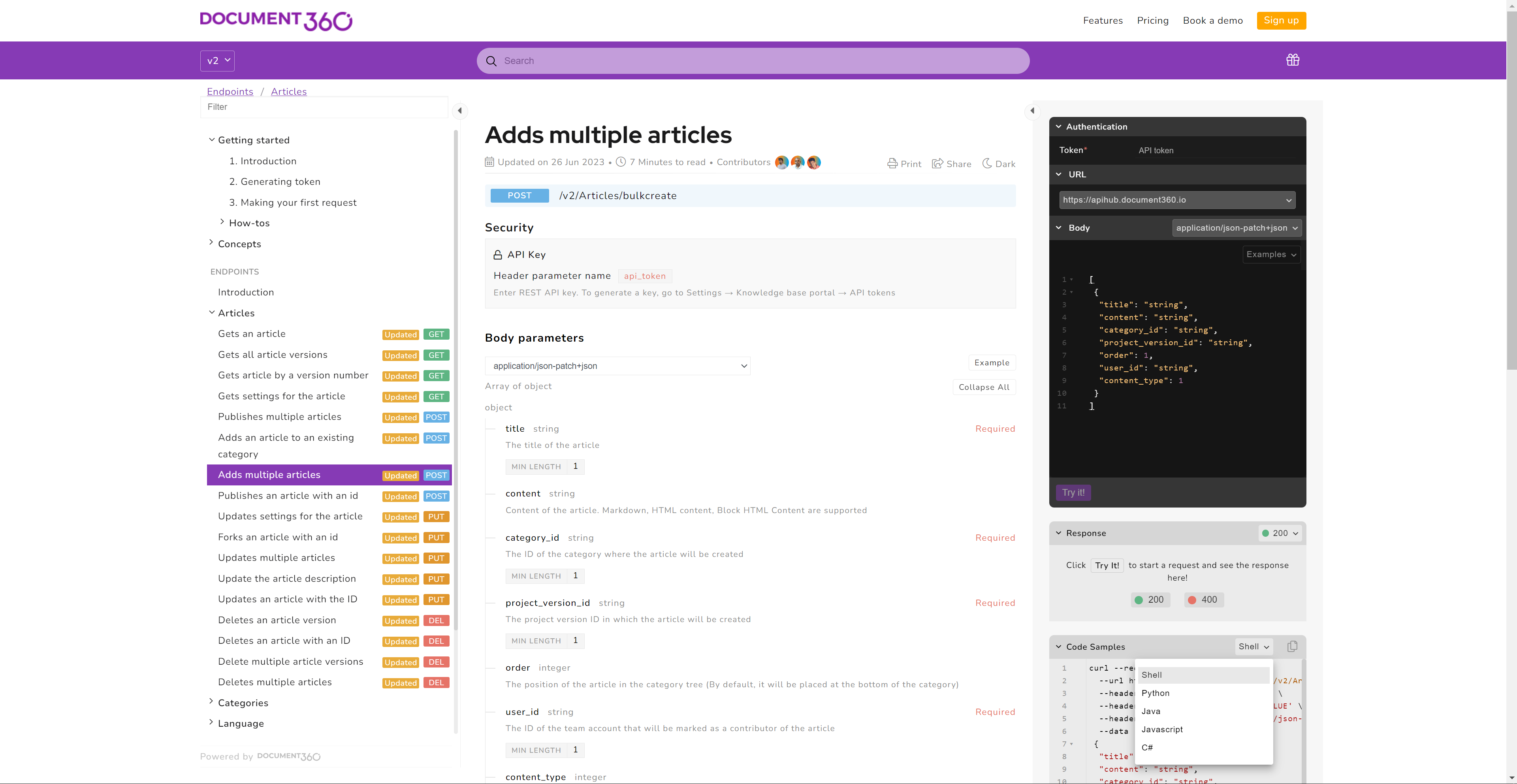Open the gift what's new icon

1293,60
